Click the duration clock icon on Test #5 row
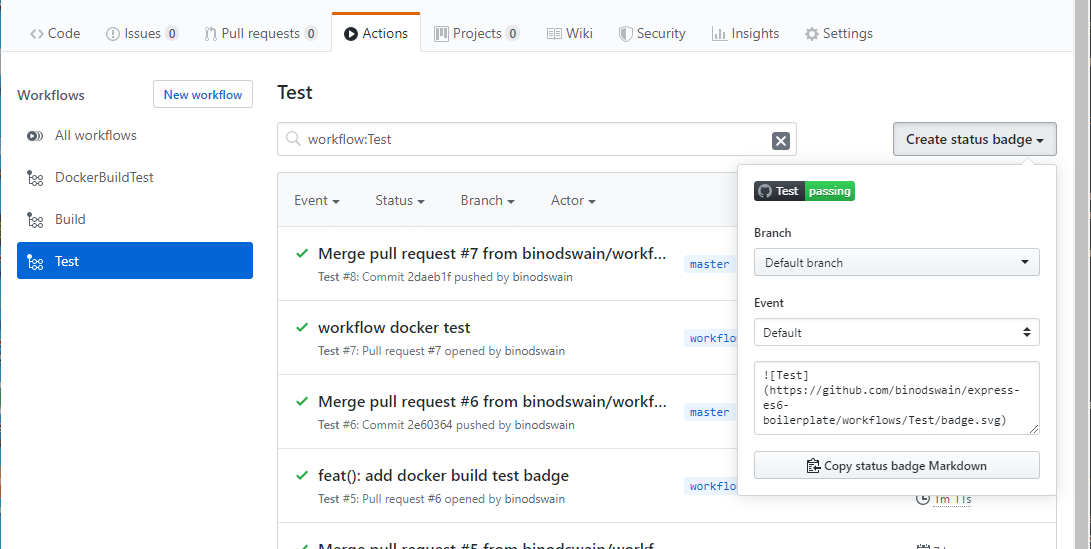This screenshot has height=549, width=1091. [923, 499]
